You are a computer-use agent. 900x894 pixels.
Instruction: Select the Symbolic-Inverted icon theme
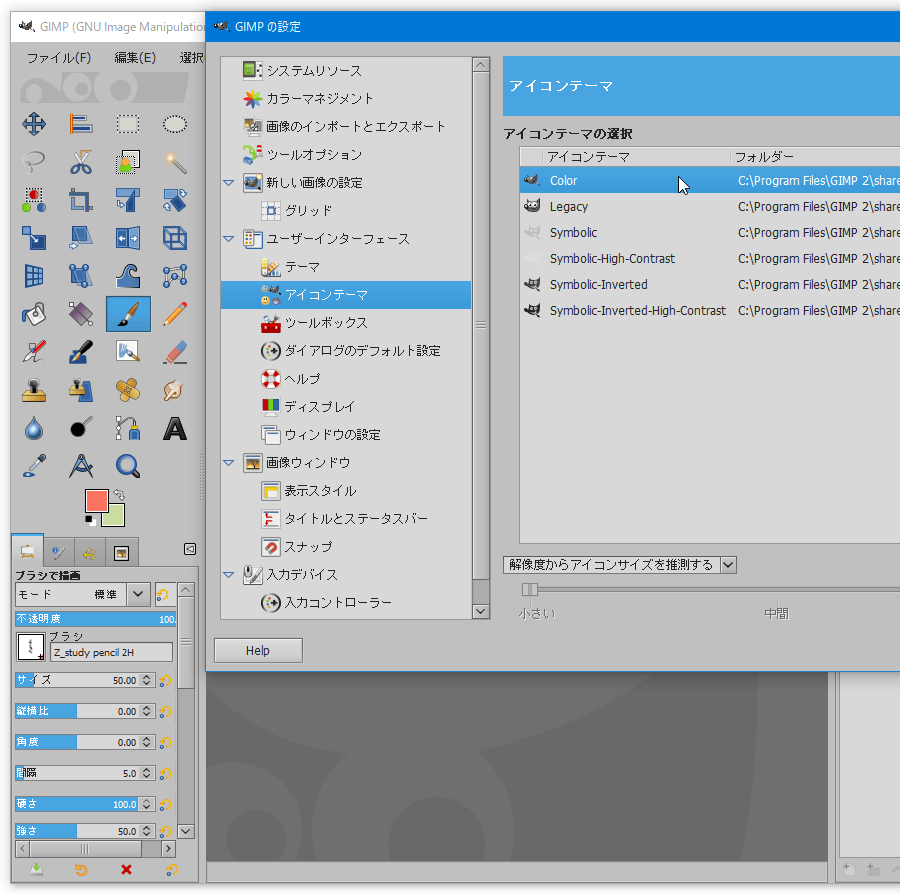pyautogui.click(x=709, y=285)
